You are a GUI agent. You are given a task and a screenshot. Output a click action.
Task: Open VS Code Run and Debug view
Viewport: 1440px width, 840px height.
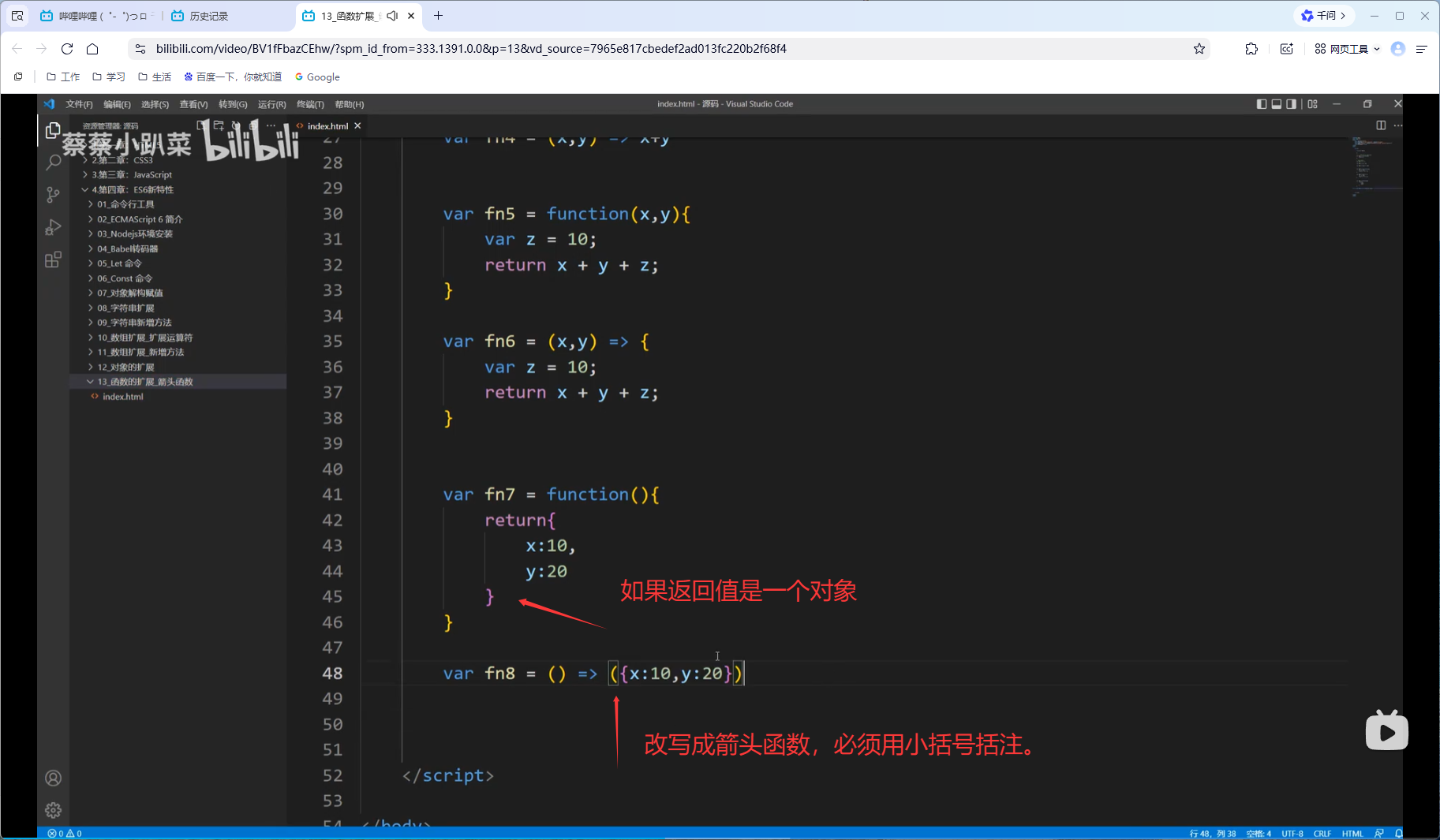pyautogui.click(x=53, y=227)
